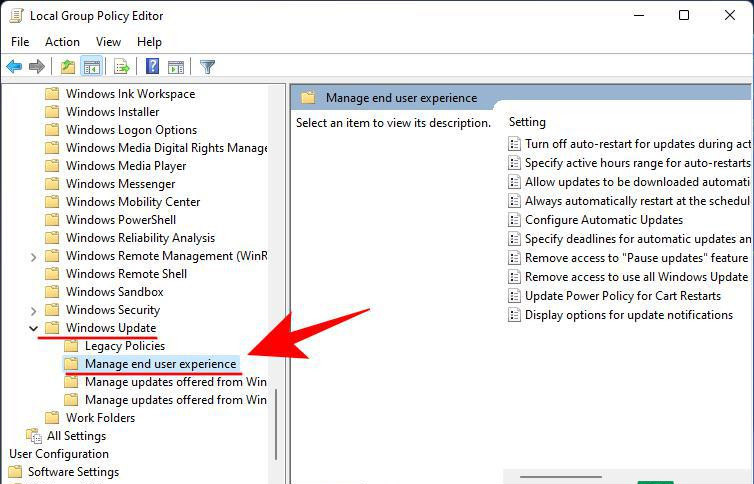Open Update Power Policy for Cart Restarts
Screen dimensions: 754x484
click(x=623, y=296)
